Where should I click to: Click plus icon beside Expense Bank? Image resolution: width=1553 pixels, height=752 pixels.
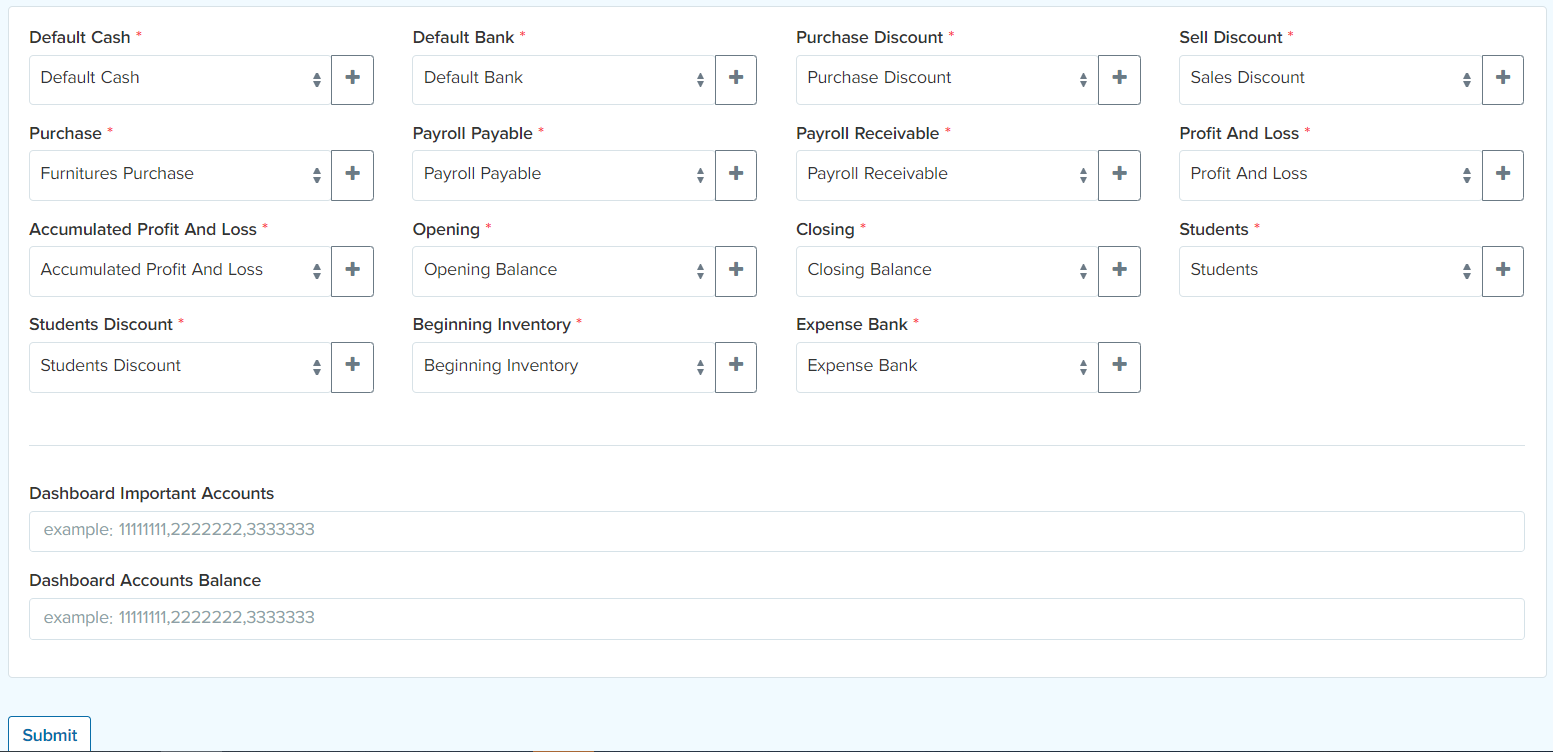1119,367
